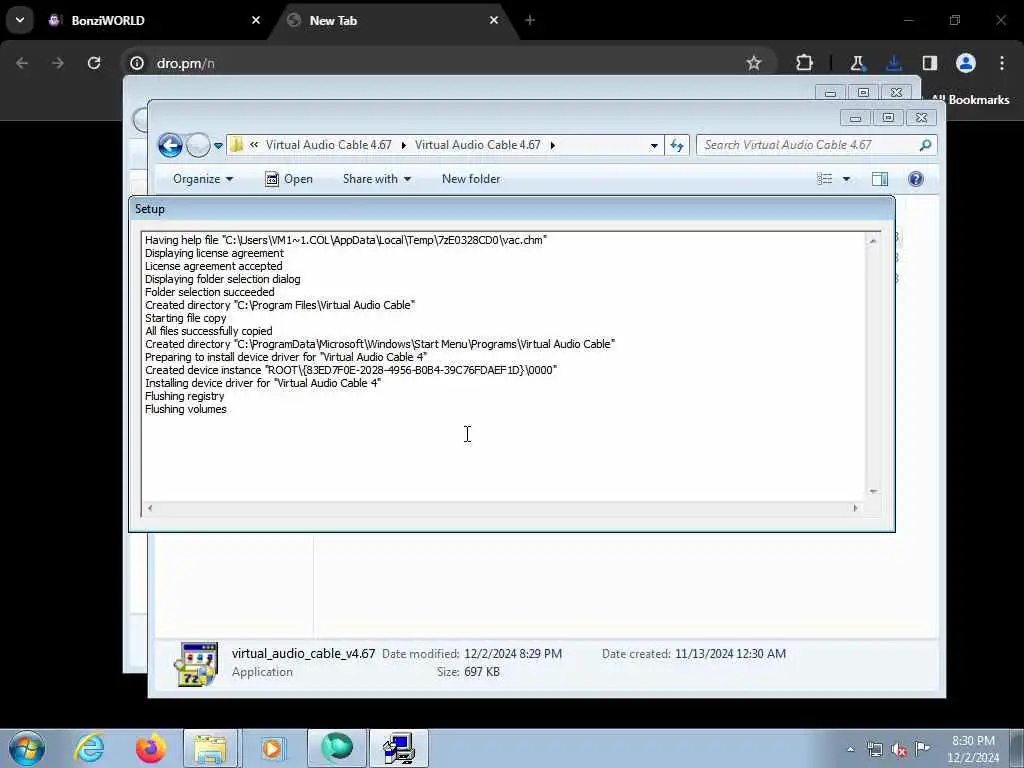The image size is (1024, 768).
Task: Open Windows Media Player taskbar icon
Action: [272, 748]
